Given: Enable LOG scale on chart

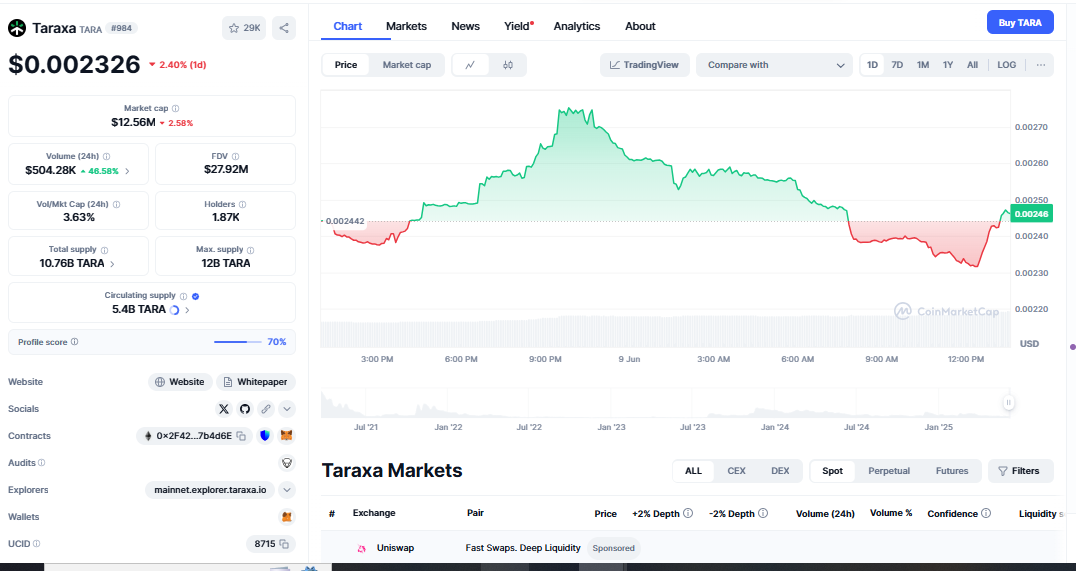Looking at the screenshot, I should point(1007,65).
